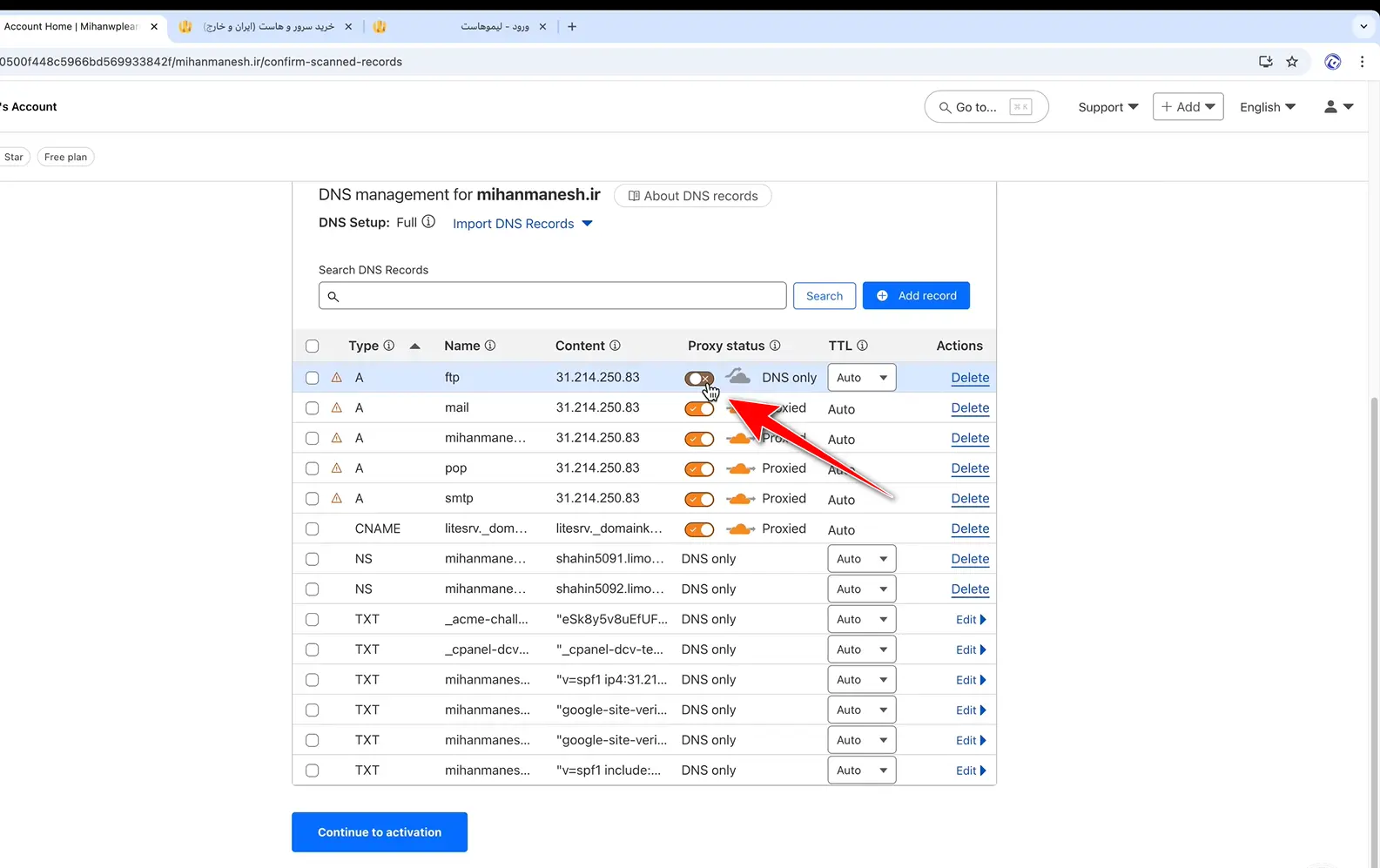Select checkbox for _acme-chall TXT record
The width and height of the screenshot is (1380, 868).
click(x=313, y=620)
